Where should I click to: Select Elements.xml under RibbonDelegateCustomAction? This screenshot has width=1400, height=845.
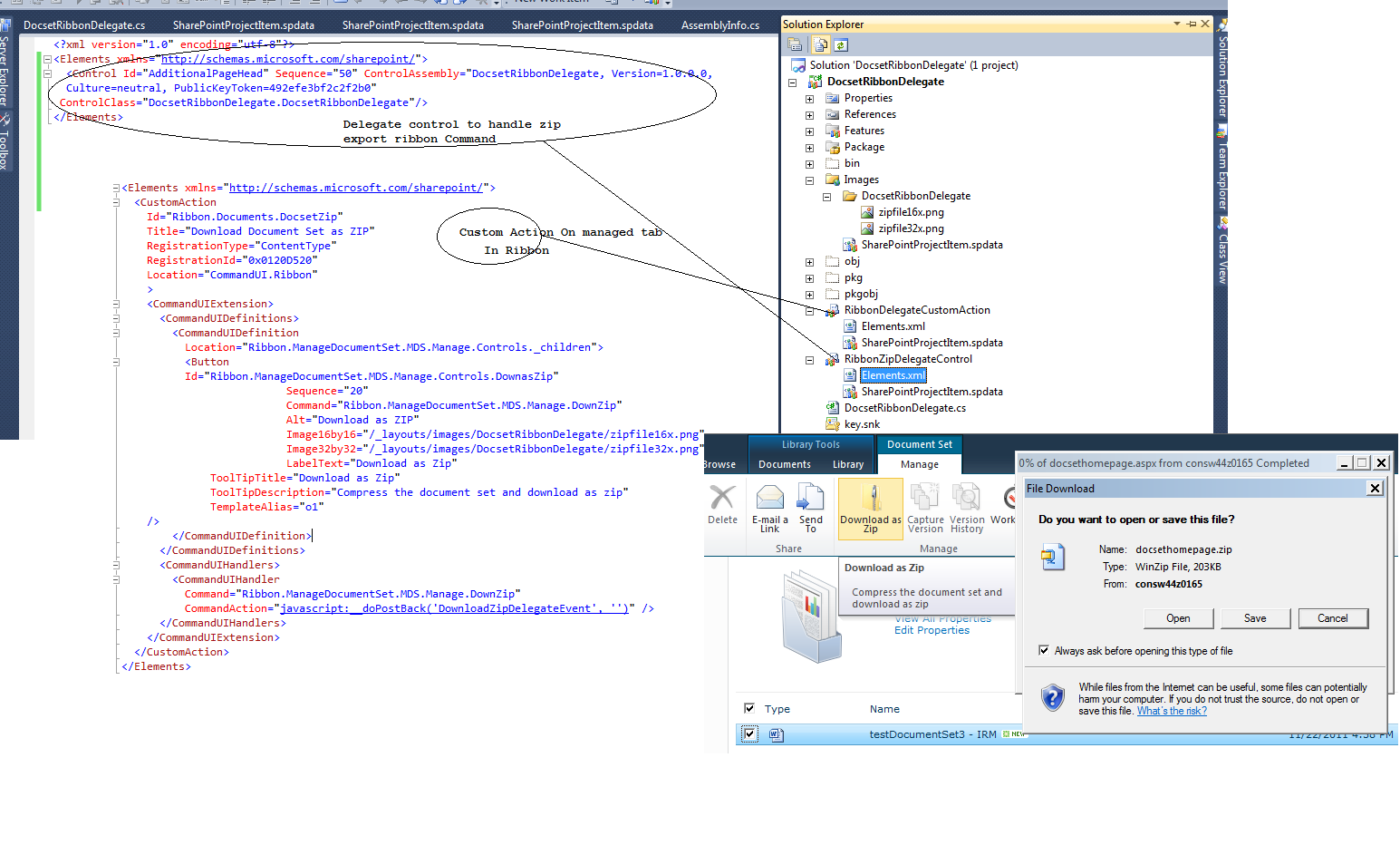893,326
